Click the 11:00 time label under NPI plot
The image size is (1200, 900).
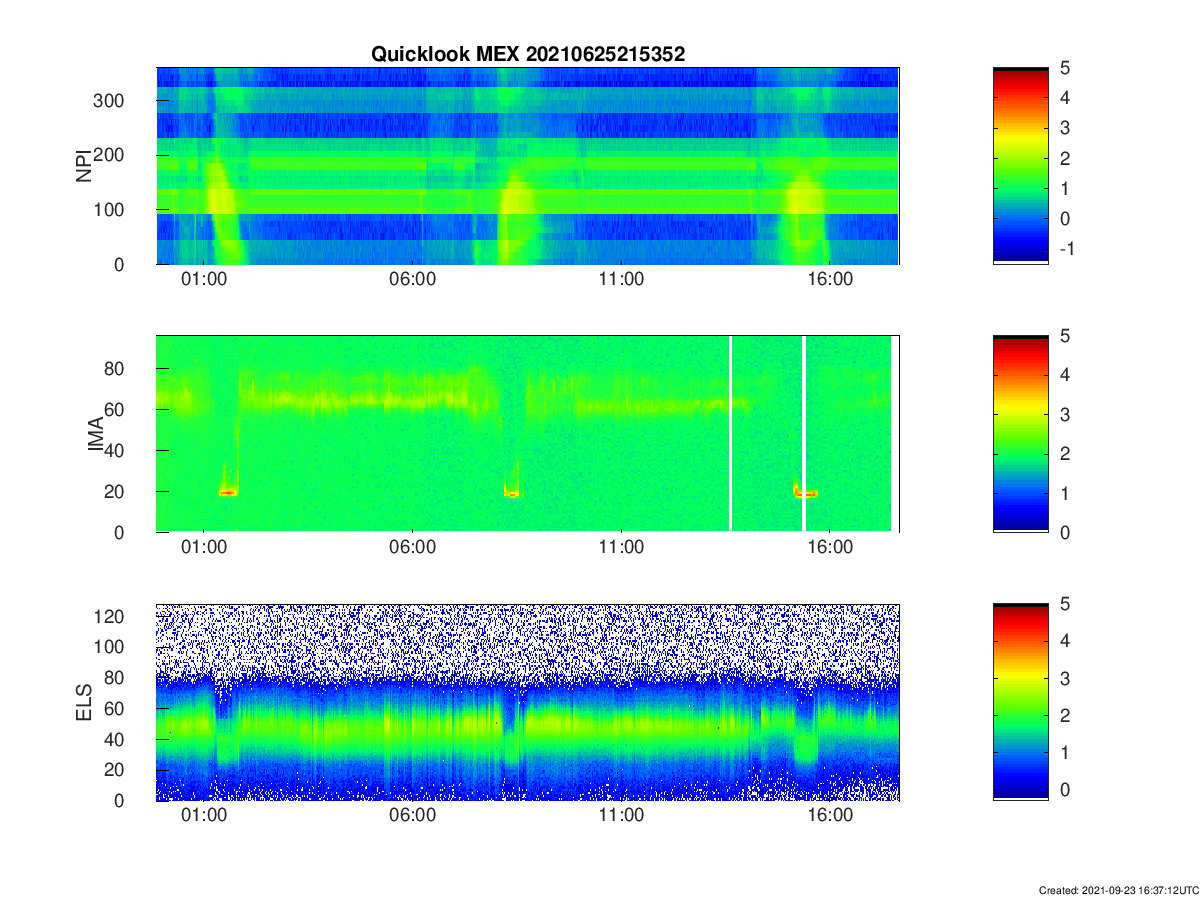[x=621, y=280]
